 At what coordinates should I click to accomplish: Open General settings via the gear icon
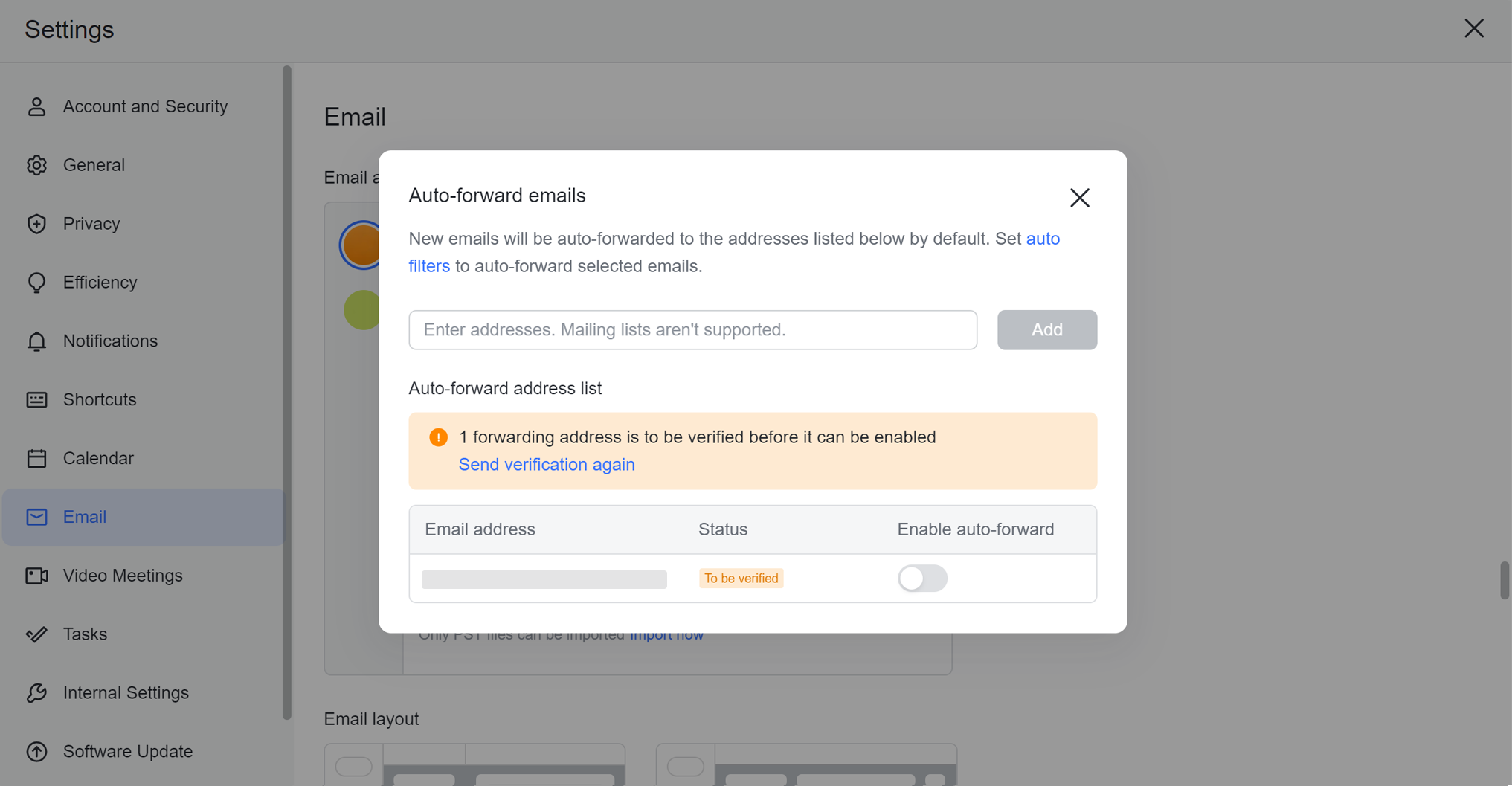point(36,165)
